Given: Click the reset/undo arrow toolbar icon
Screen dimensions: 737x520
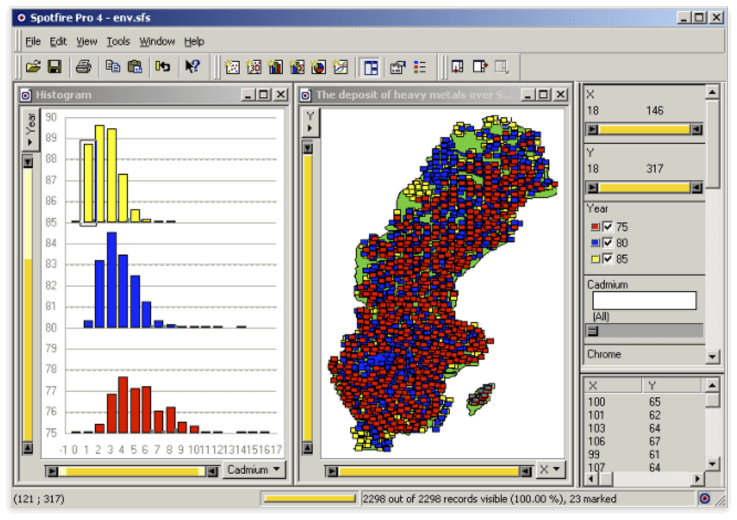Looking at the screenshot, I should click(163, 67).
